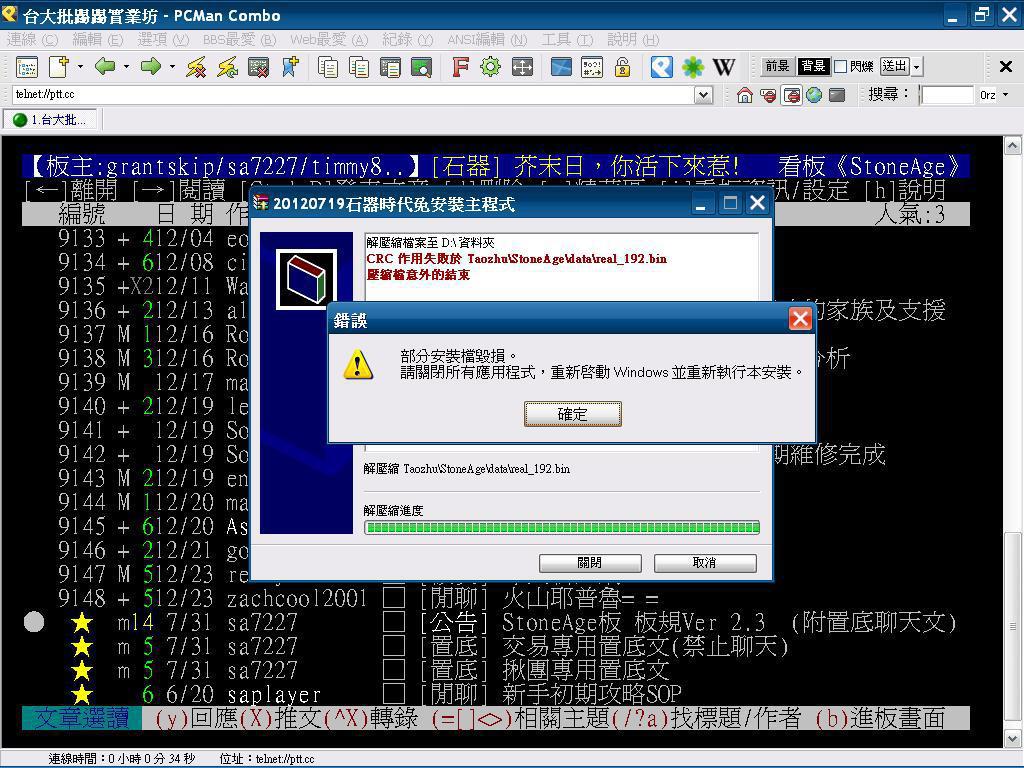
Task: Click the plain copy pages icon
Action: click(x=328, y=67)
